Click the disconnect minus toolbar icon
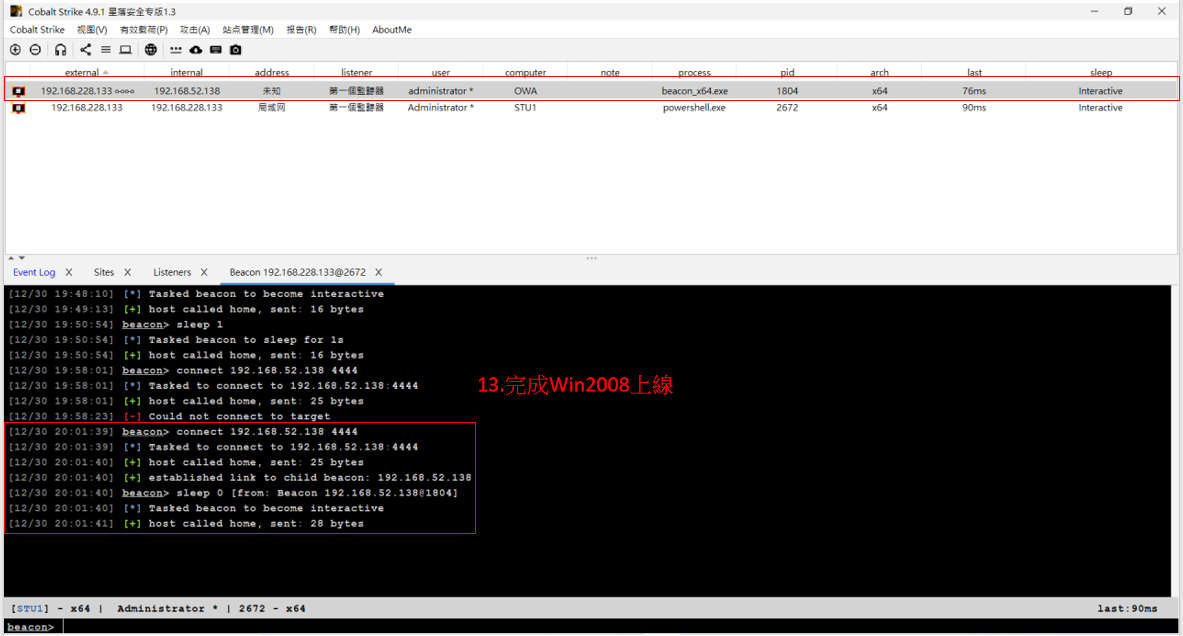Screen dimensions: 1183x636 point(35,50)
